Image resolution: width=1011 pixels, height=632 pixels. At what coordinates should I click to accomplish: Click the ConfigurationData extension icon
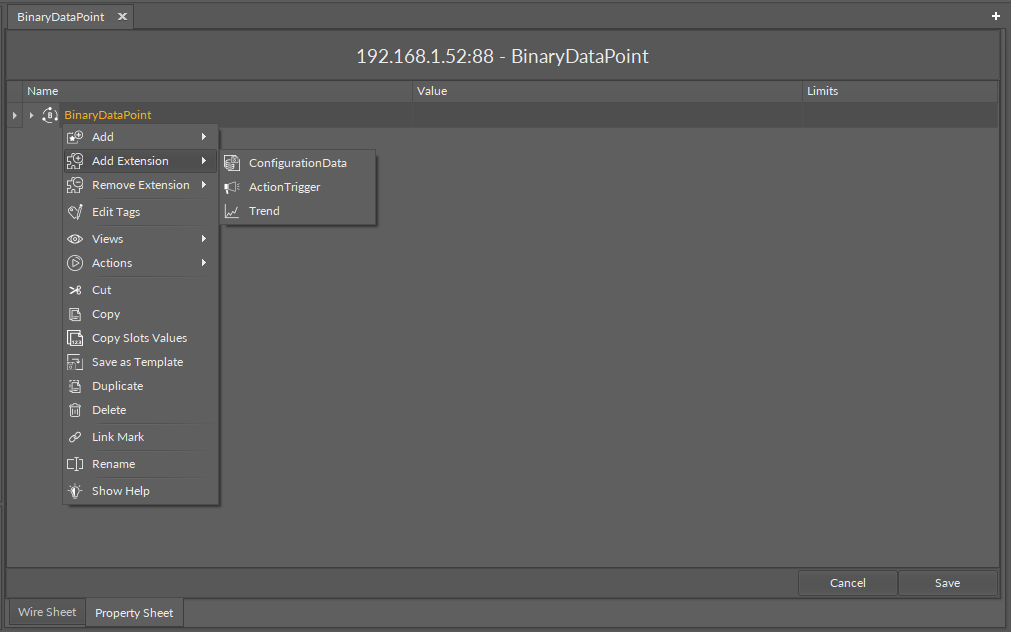click(x=232, y=163)
